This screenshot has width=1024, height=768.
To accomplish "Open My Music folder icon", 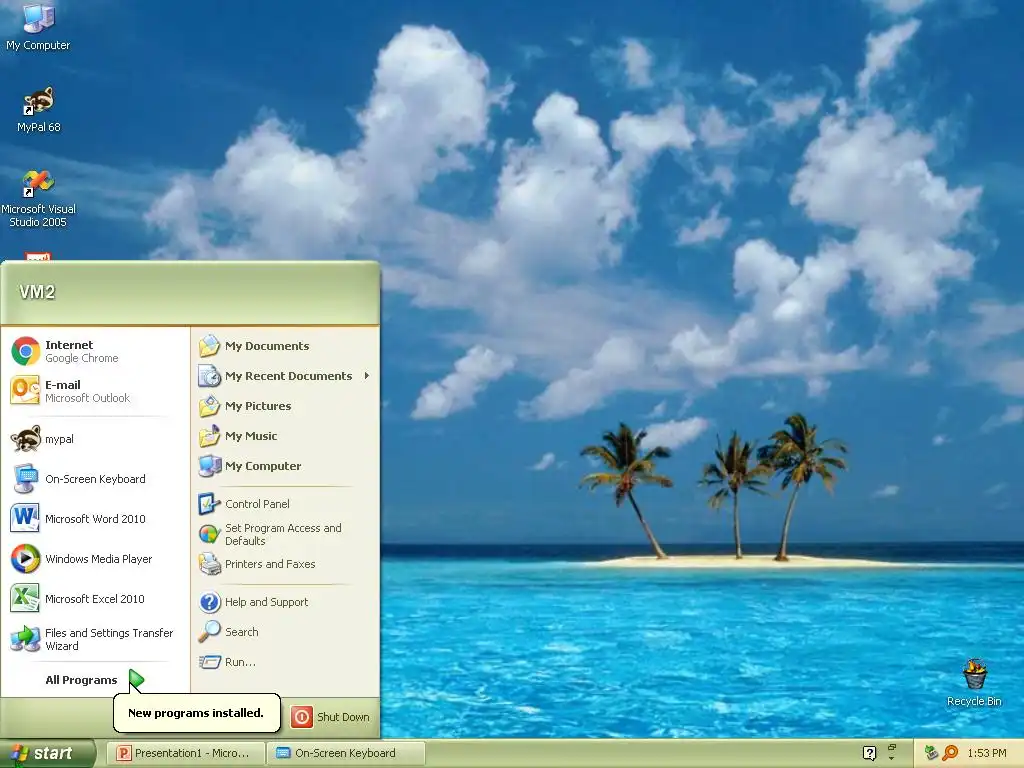I will click(210, 436).
